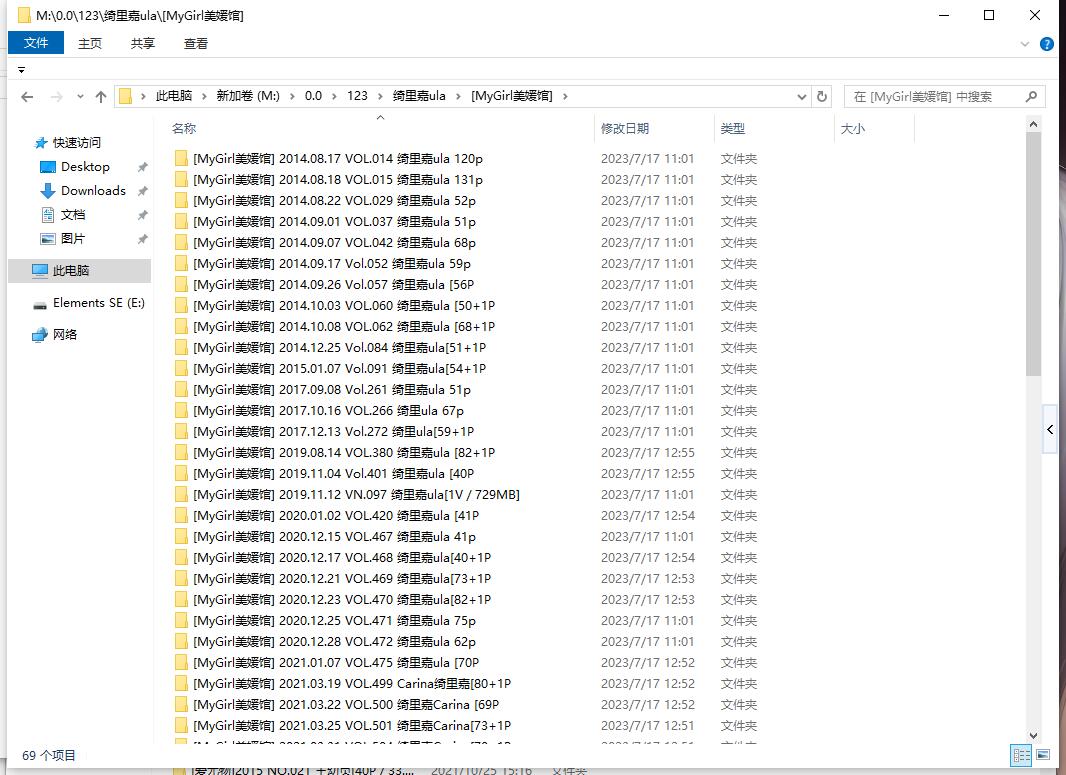Open the 文件 menu tab
The height and width of the screenshot is (775, 1066).
[x=36, y=43]
